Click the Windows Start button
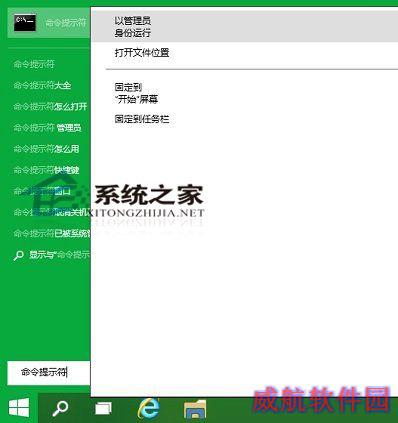This screenshot has height=423, width=398. 19,408
